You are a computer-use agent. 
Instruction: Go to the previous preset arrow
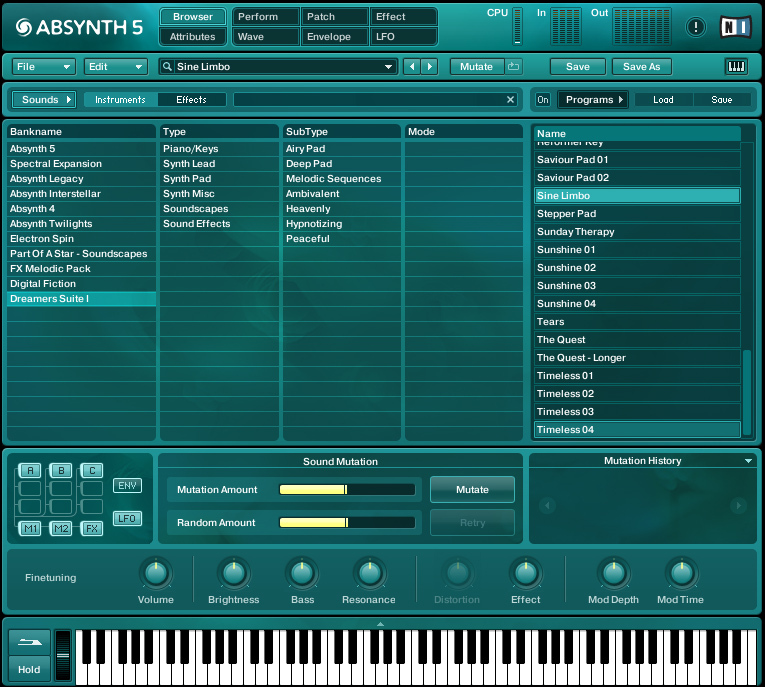tap(412, 66)
